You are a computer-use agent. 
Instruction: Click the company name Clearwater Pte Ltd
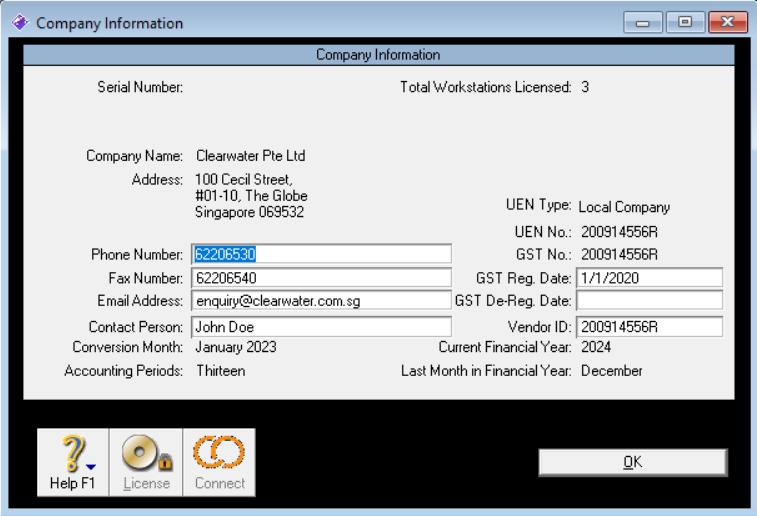[250, 156]
